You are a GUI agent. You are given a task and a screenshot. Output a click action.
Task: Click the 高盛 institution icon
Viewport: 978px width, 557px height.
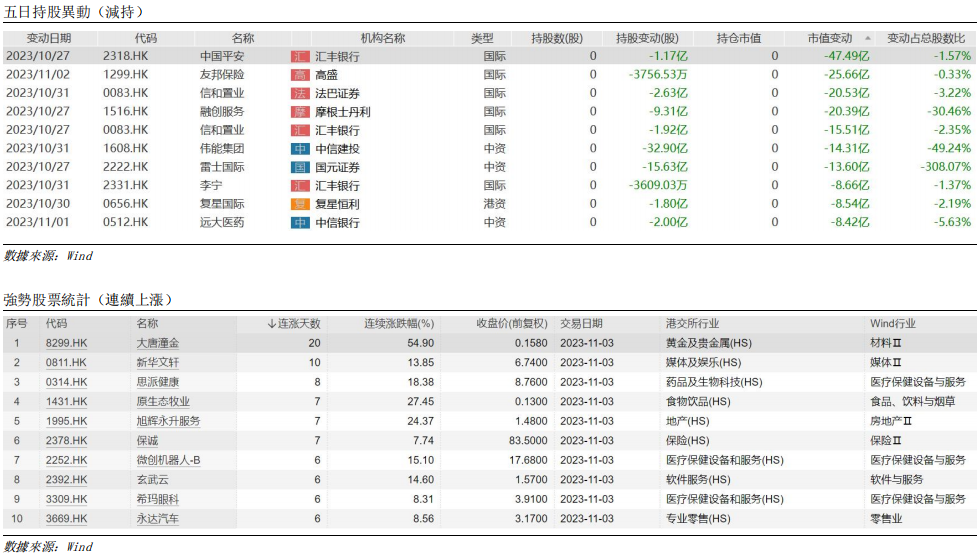point(300,75)
